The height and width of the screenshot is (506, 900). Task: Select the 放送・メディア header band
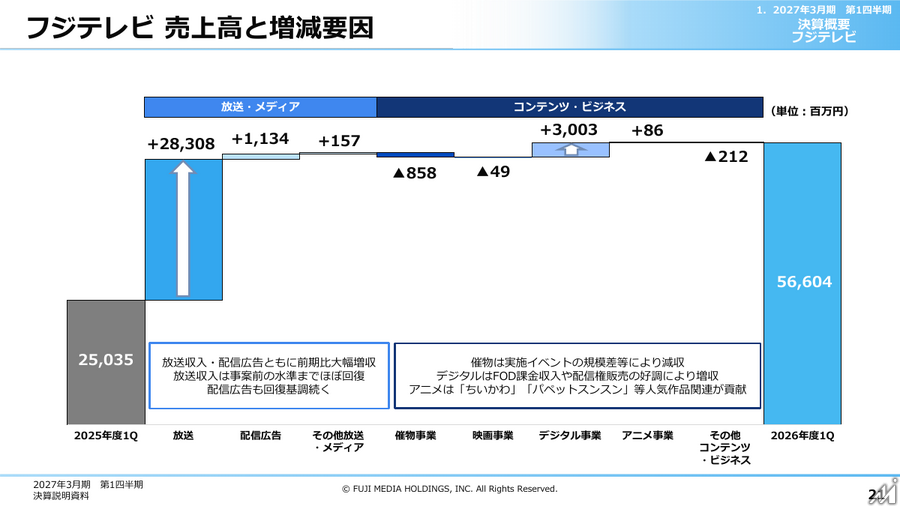click(x=261, y=107)
